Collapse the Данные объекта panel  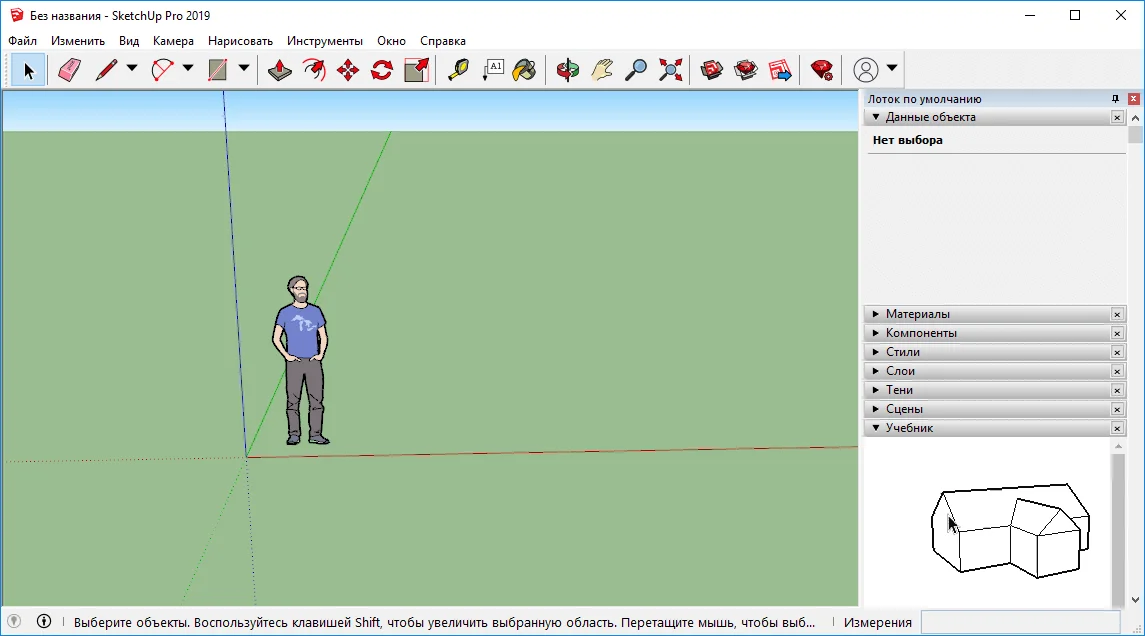[x=876, y=117]
